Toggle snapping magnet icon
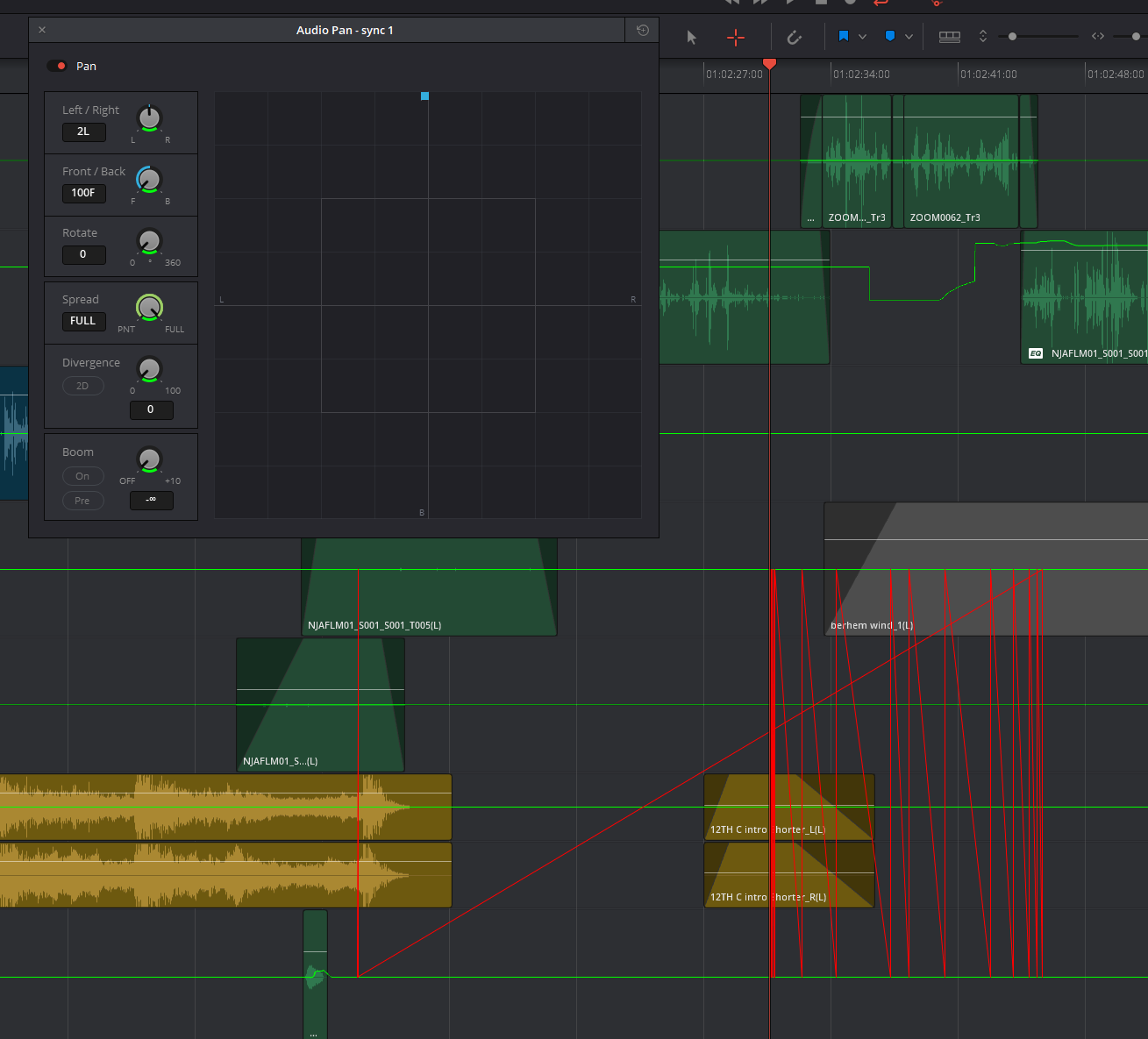Screen dimensions: 1148x1039 [x=795, y=37]
